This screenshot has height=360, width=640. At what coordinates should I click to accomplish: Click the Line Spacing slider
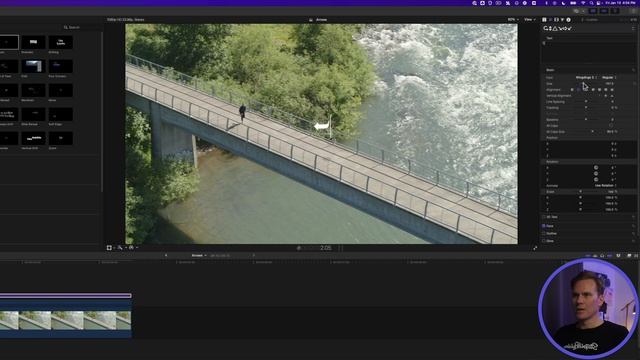[586, 102]
